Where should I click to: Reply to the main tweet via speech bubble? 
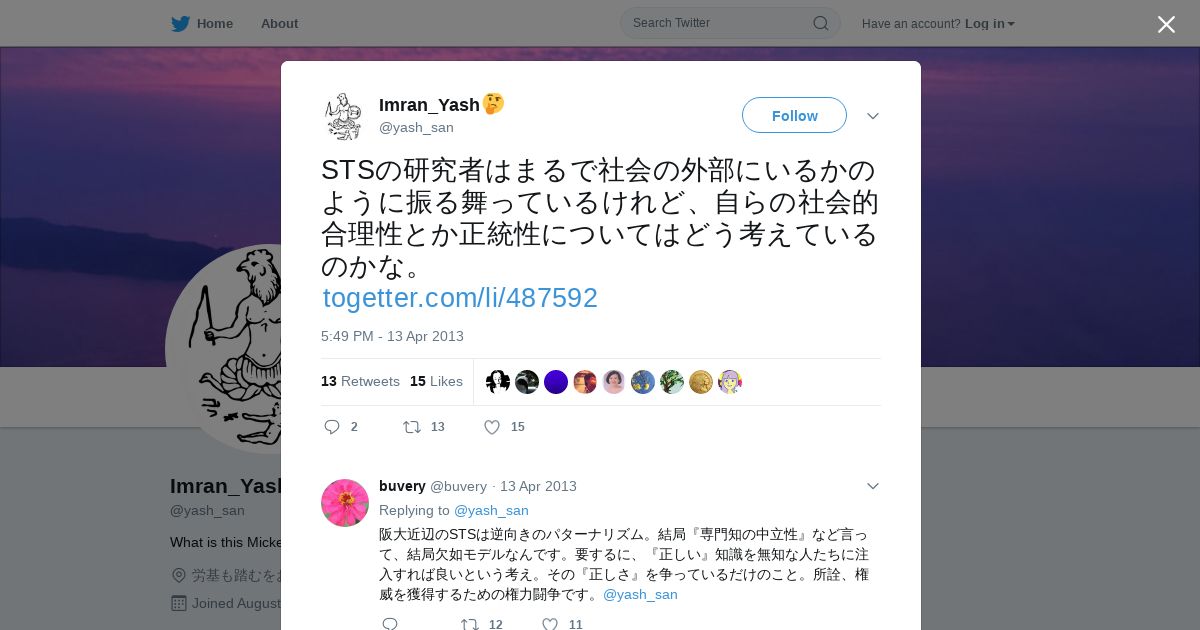tap(332, 427)
